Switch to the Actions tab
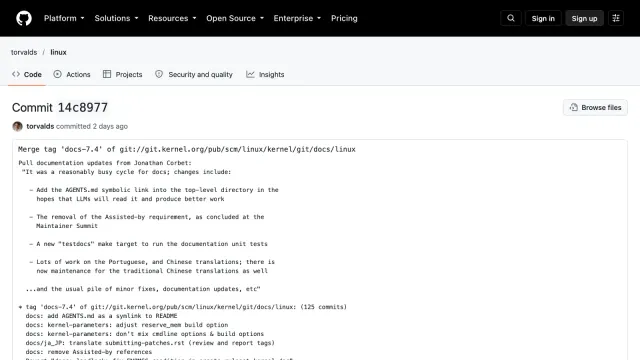 (72, 75)
